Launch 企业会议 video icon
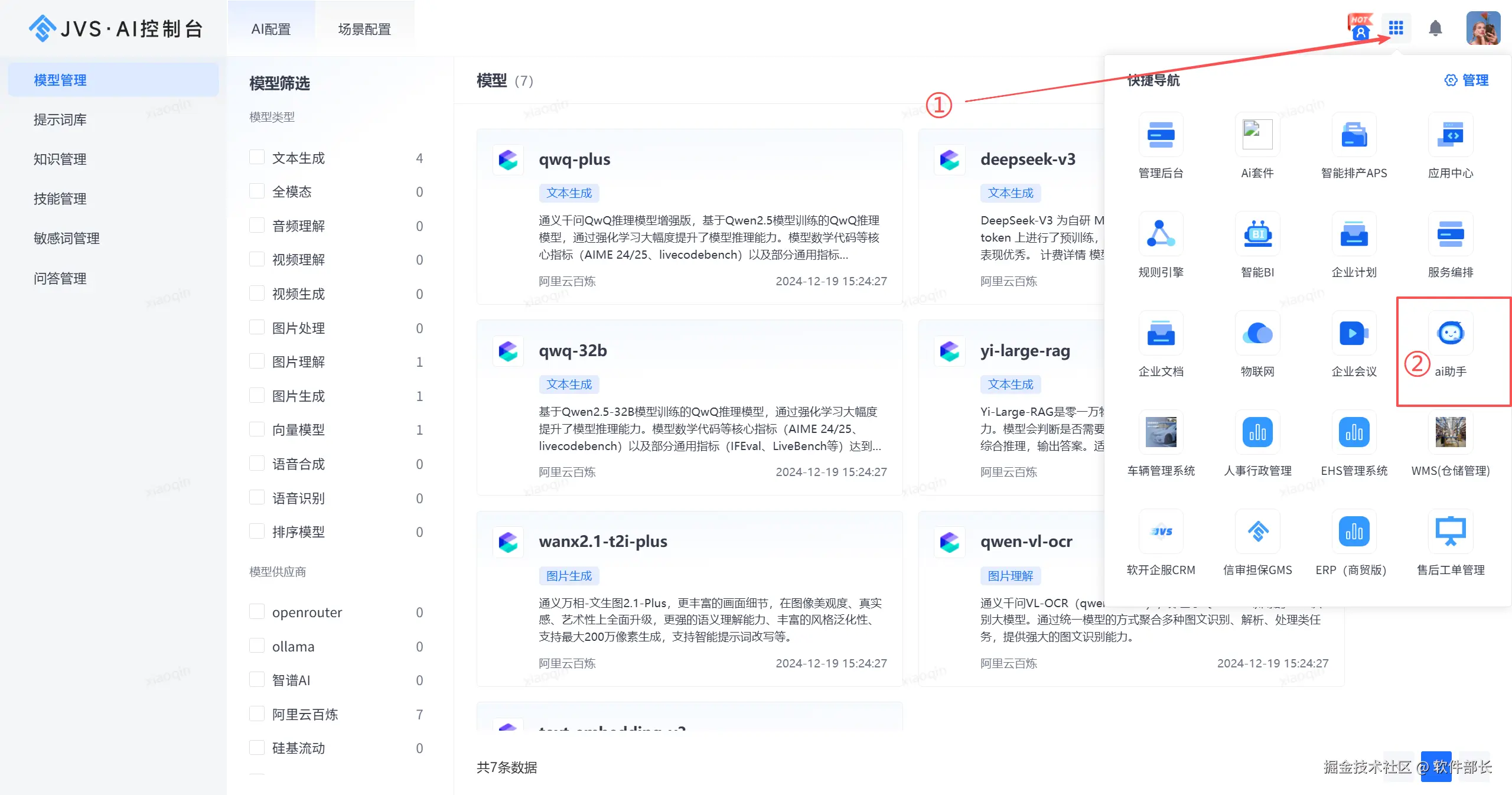 pos(1354,333)
